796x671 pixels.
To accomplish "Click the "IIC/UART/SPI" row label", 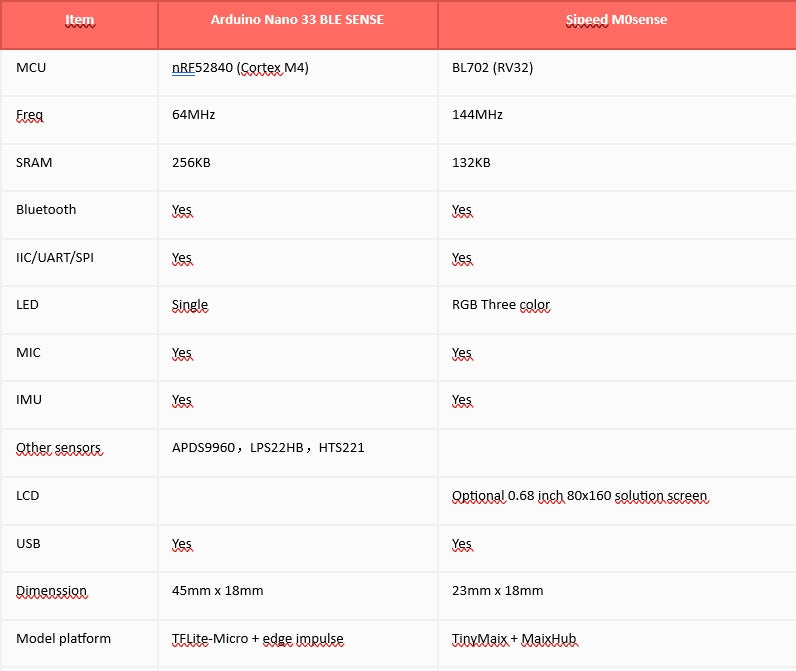I will coord(55,257).
